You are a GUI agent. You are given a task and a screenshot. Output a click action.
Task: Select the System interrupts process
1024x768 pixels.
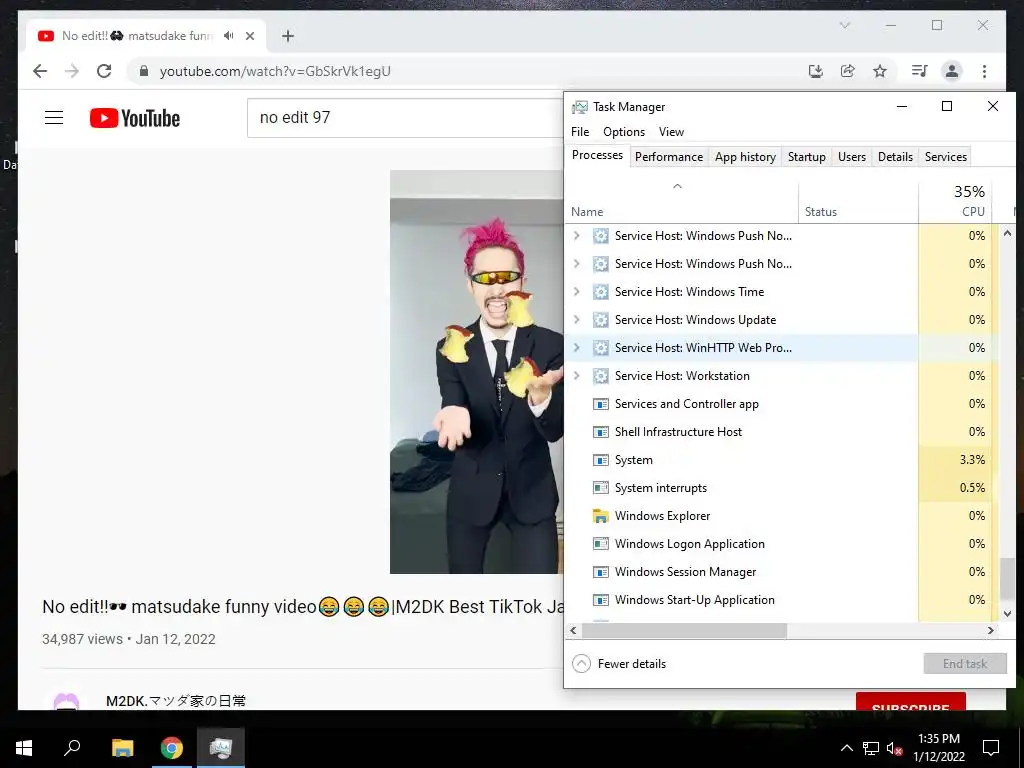(x=781, y=488)
